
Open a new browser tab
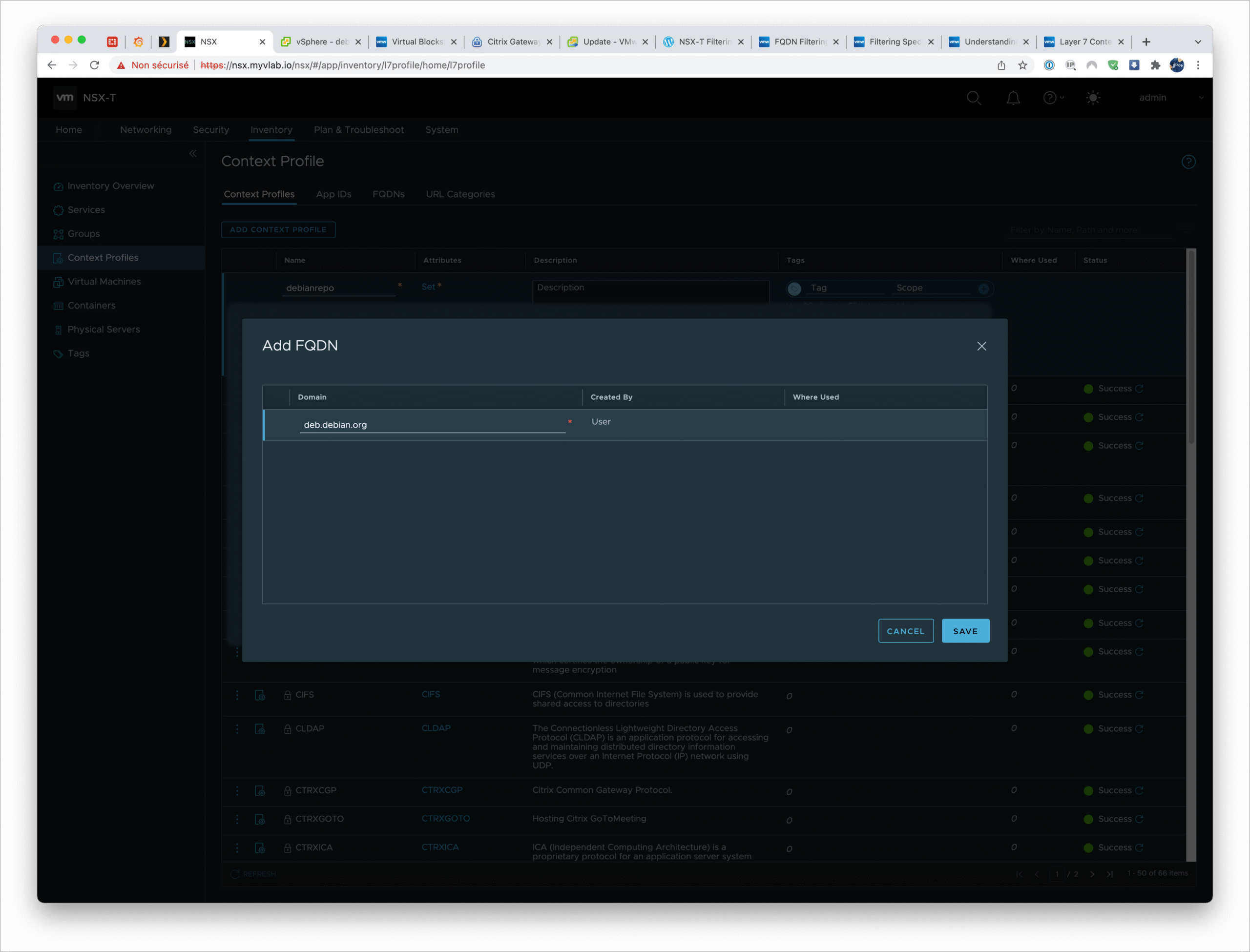[1146, 42]
